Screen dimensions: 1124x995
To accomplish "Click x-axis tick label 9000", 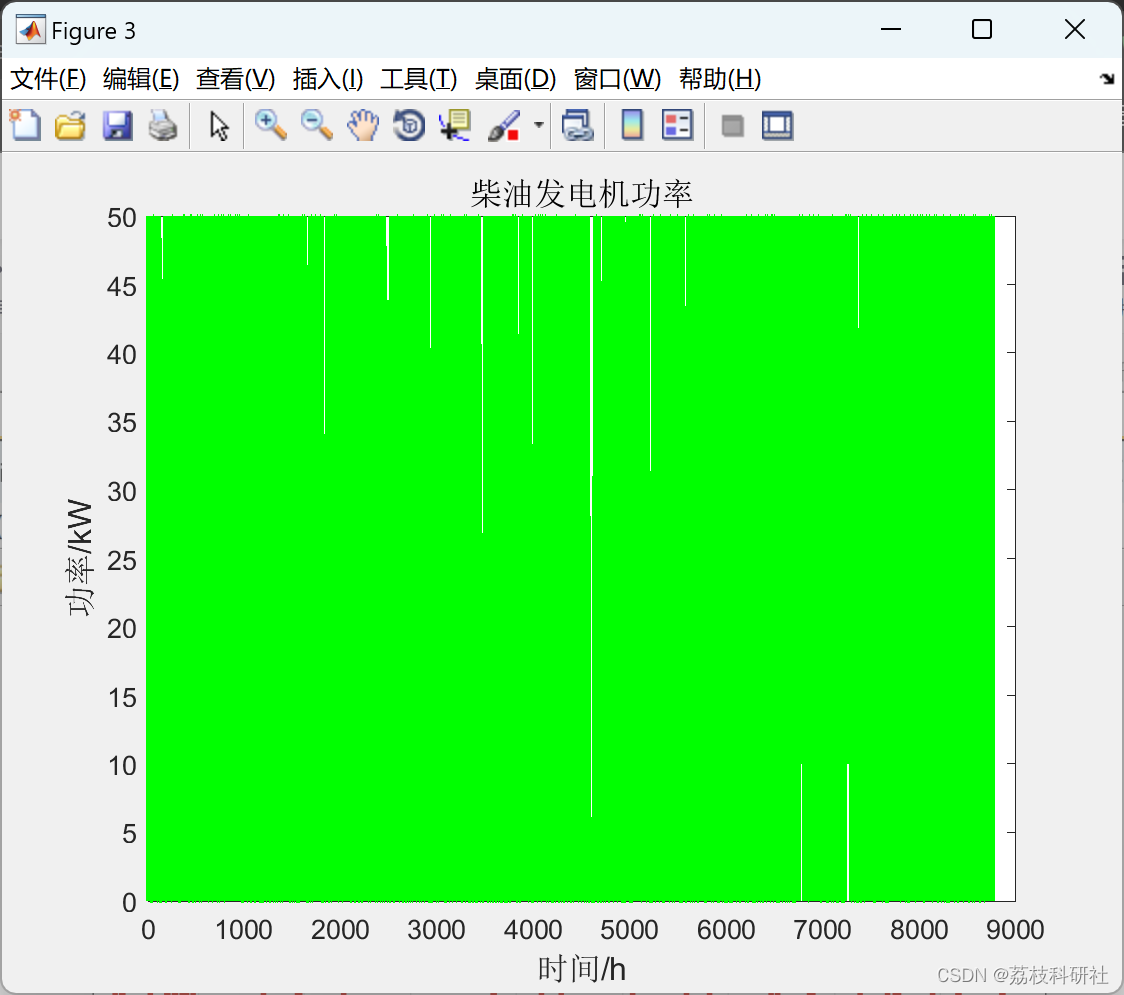I will (1014, 930).
